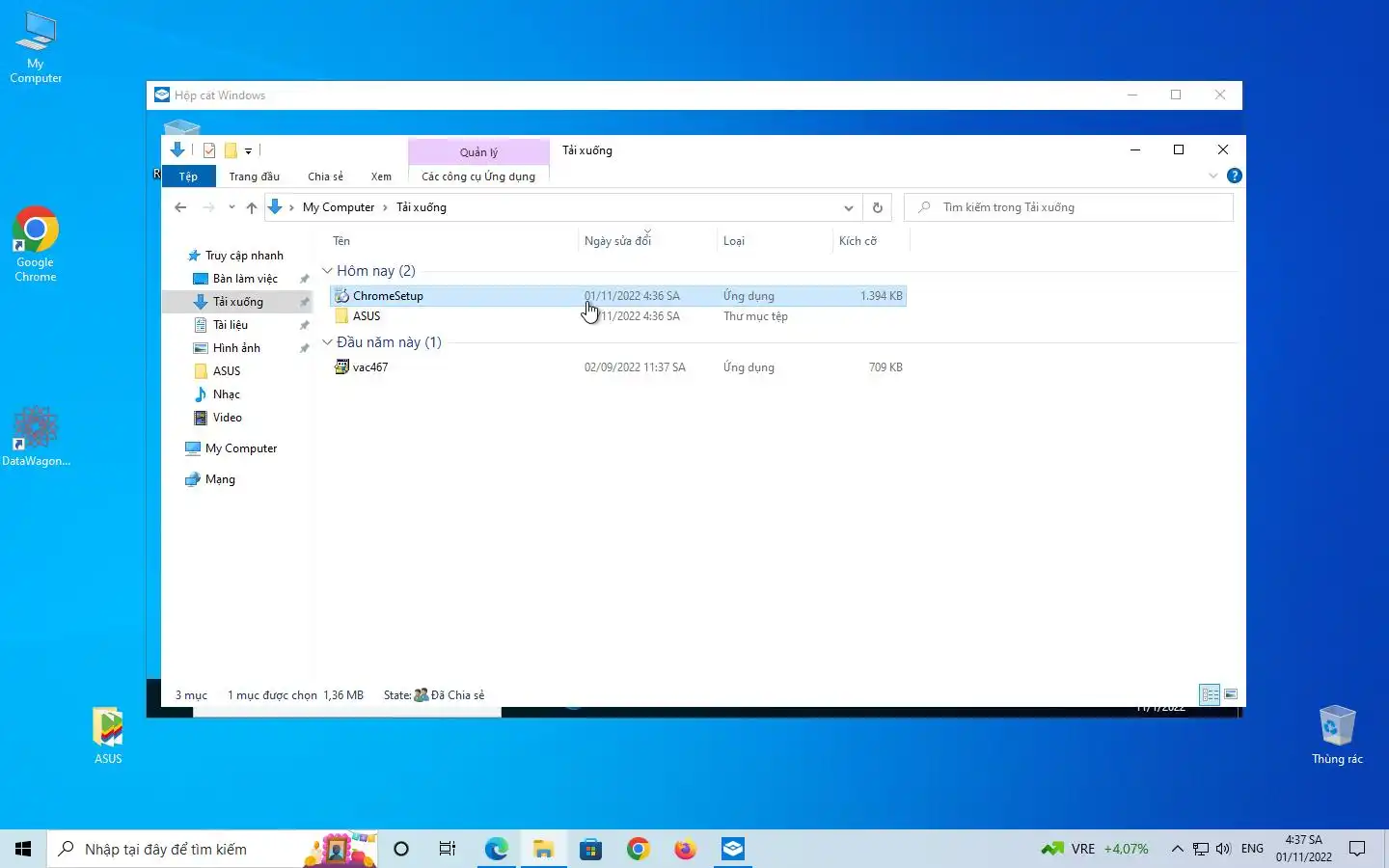This screenshot has width=1389, height=868.
Task: Open notification center on taskbar
Action: point(1357,849)
